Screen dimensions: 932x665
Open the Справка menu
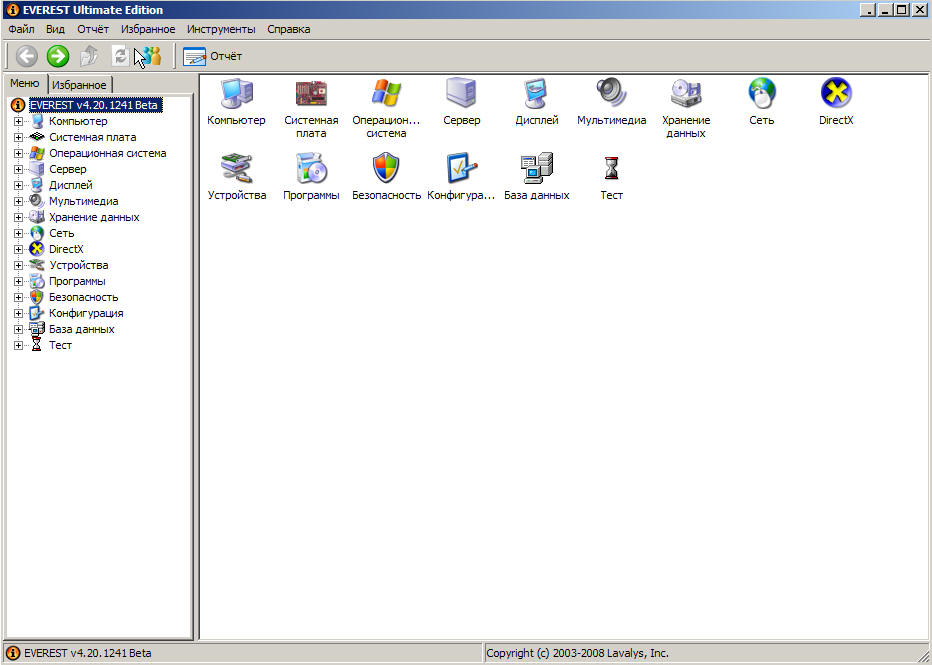click(x=288, y=29)
